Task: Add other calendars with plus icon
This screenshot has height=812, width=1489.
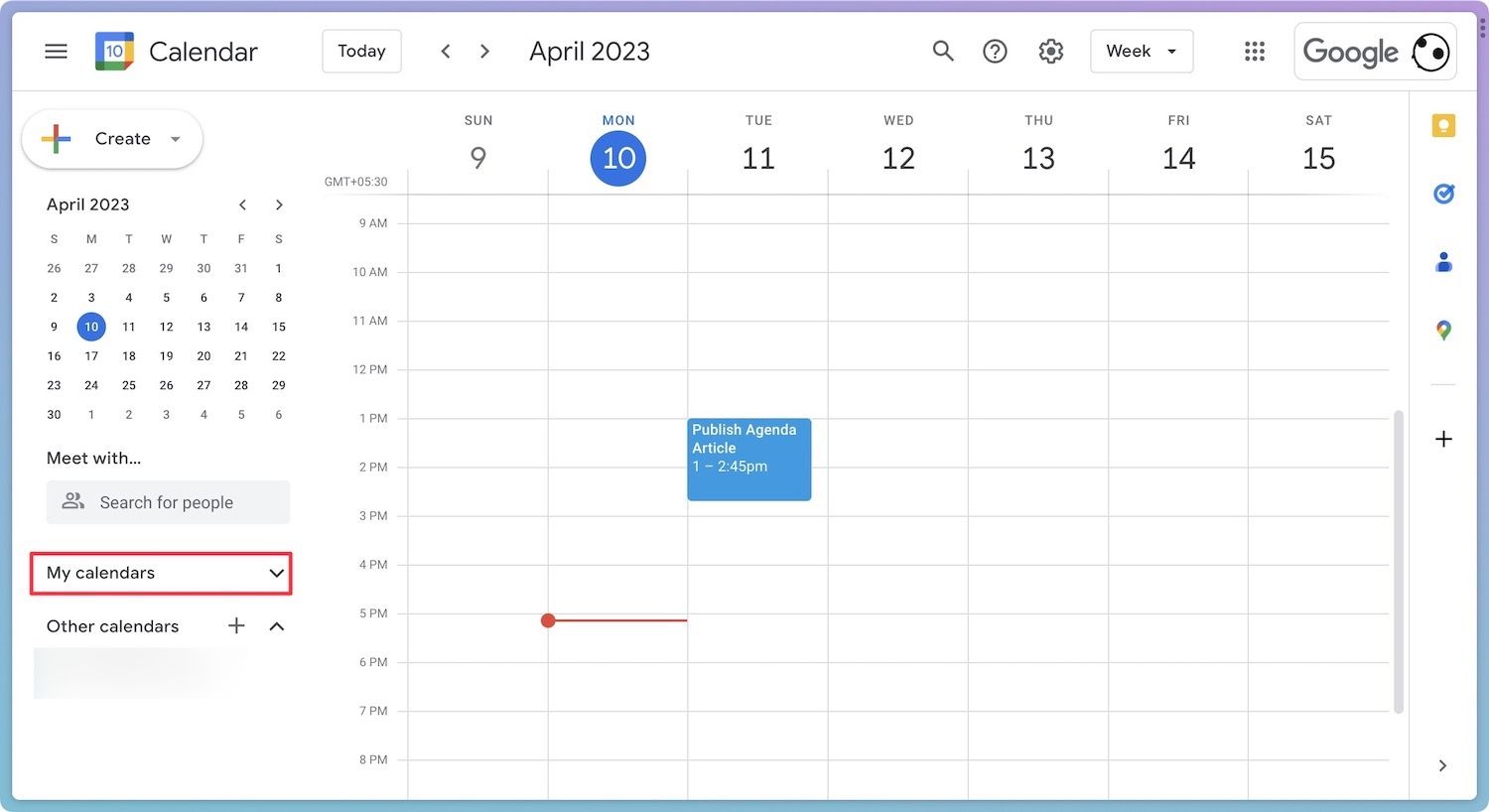Action: (x=236, y=625)
